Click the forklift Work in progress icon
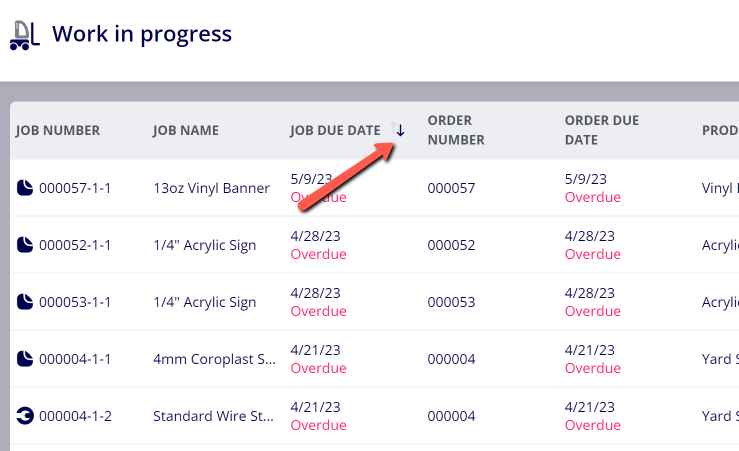This screenshot has height=451, width=739. [x=25, y=35]
